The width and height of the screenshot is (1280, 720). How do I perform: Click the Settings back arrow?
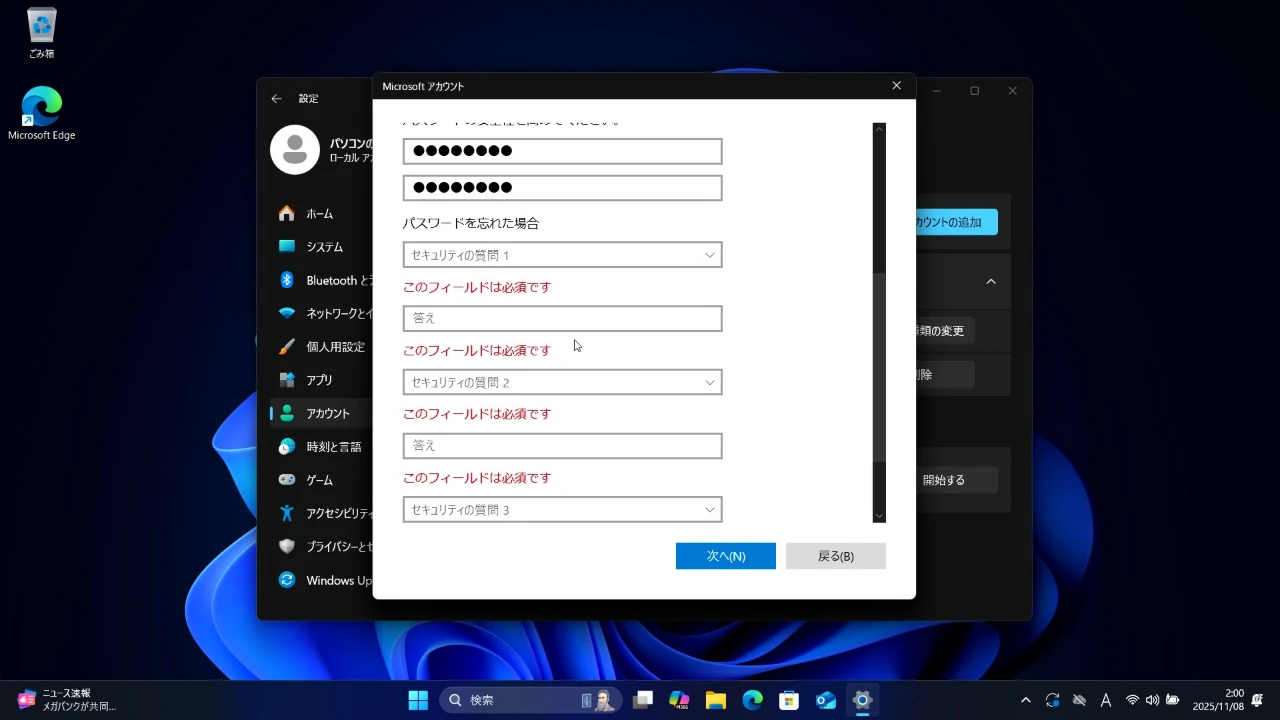point(277,99)
